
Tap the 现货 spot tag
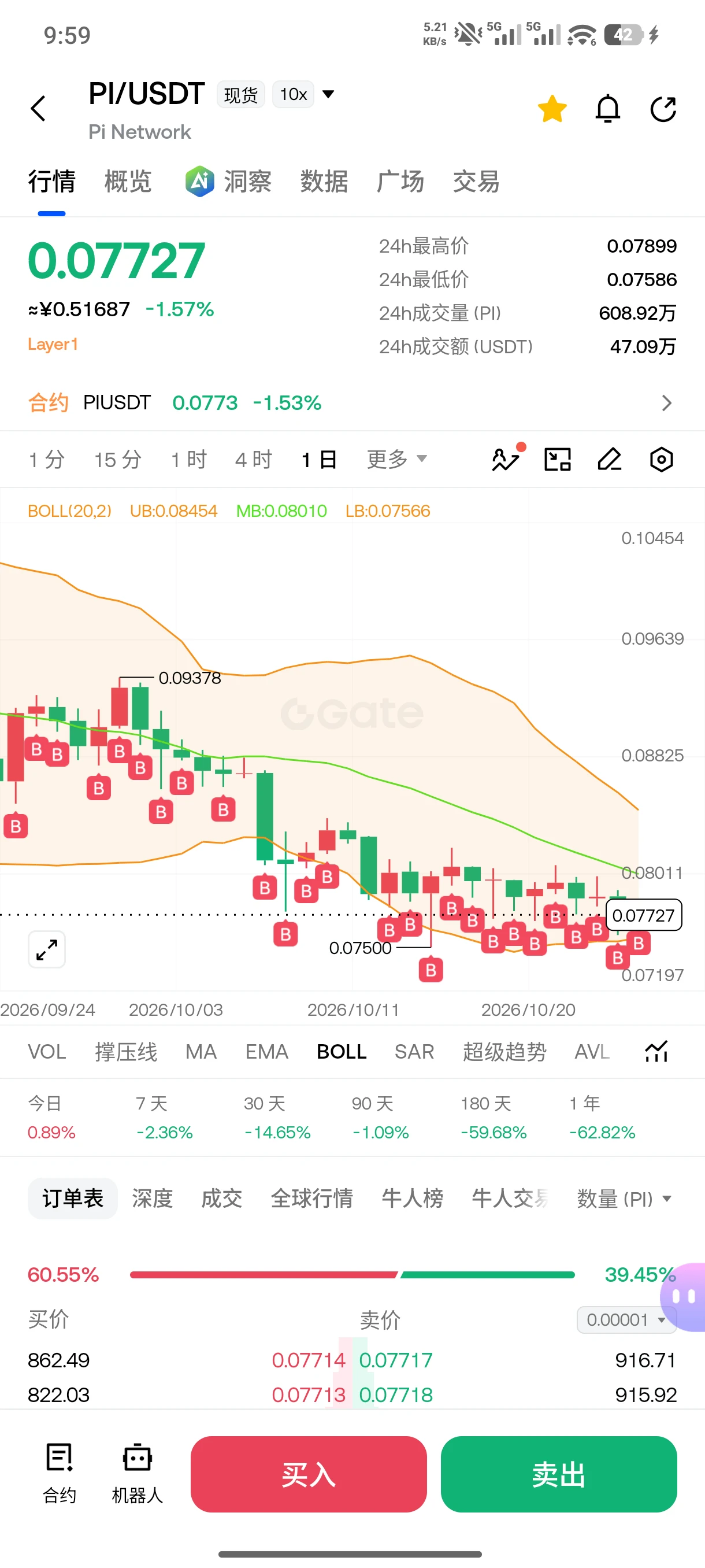241,94
